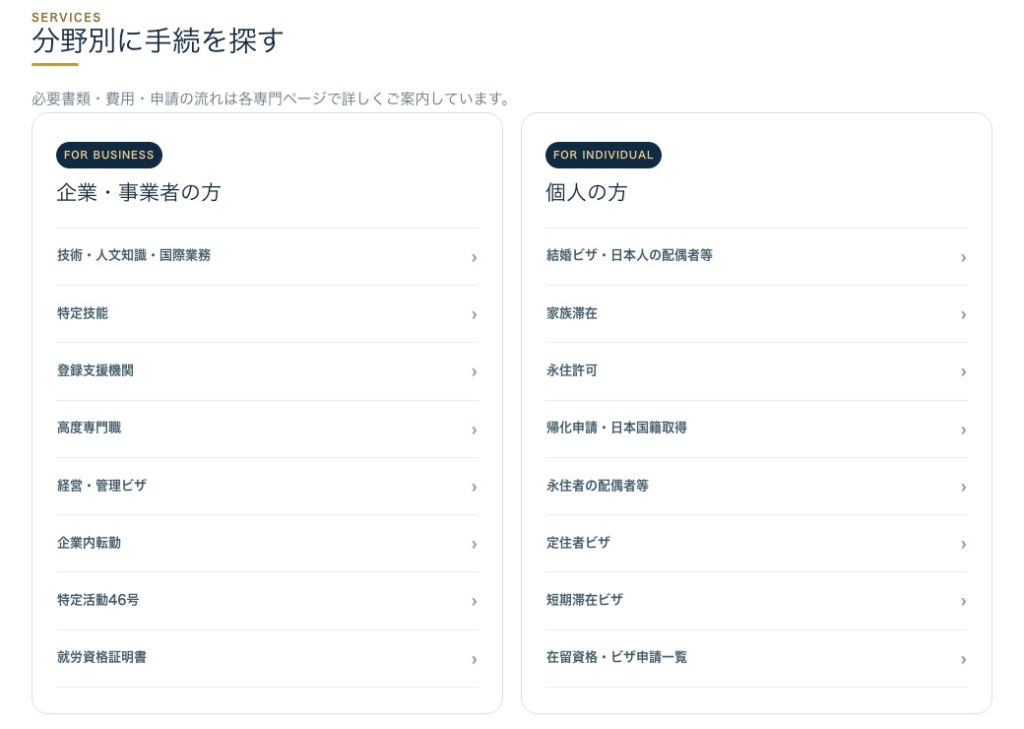Open 特定活動46号 link
Screen dimensions: 1024x729
(267, 601)
